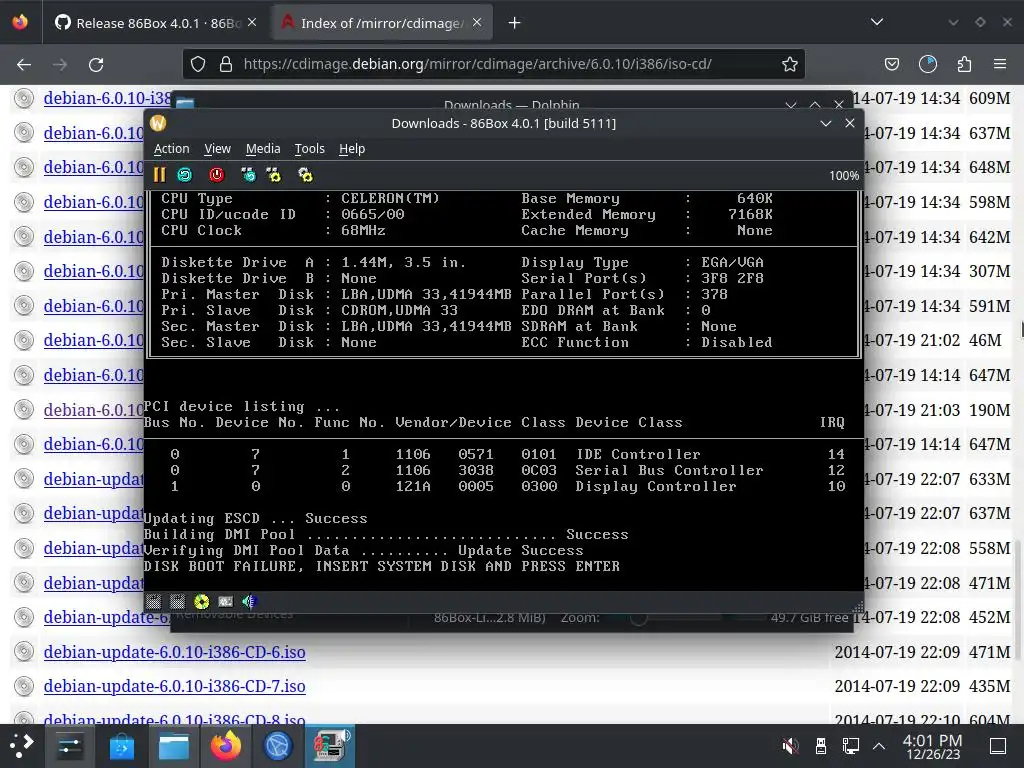Open 86Box machine settings gear icon
Viewport: 1024px width, 768px height.
(305, 175)
